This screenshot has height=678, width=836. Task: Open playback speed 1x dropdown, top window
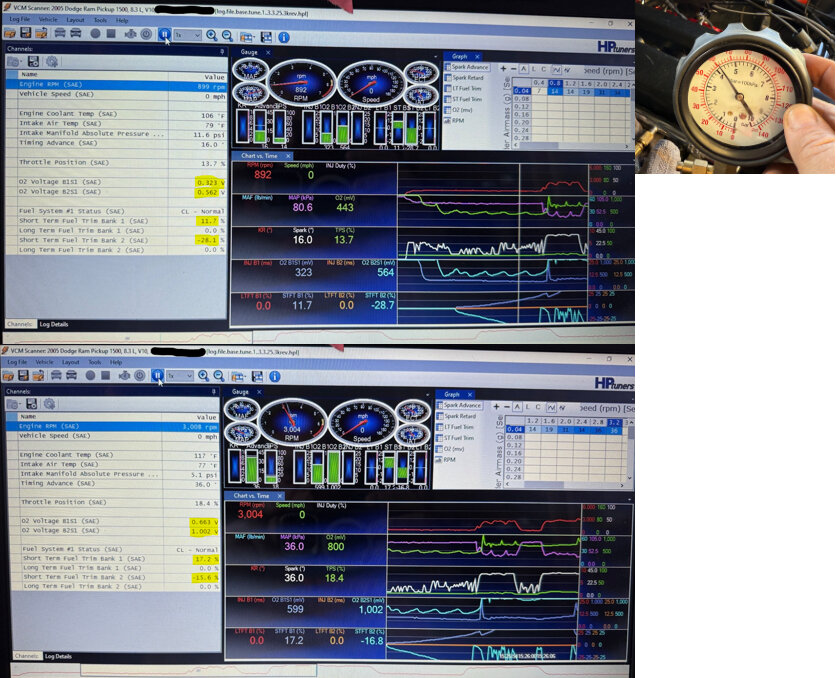pyautogui.click(x=188, y=35)
